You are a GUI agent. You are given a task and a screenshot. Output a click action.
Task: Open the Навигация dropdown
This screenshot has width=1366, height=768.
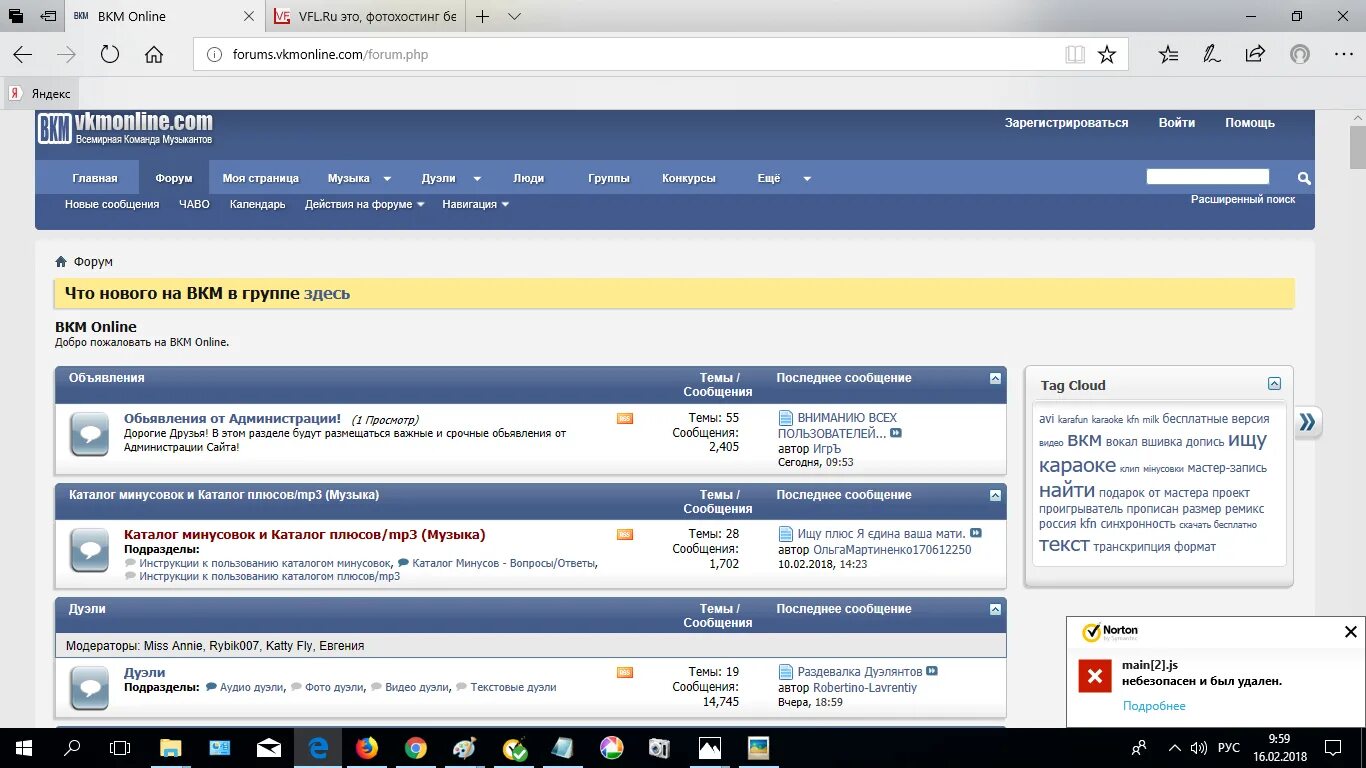475,204
